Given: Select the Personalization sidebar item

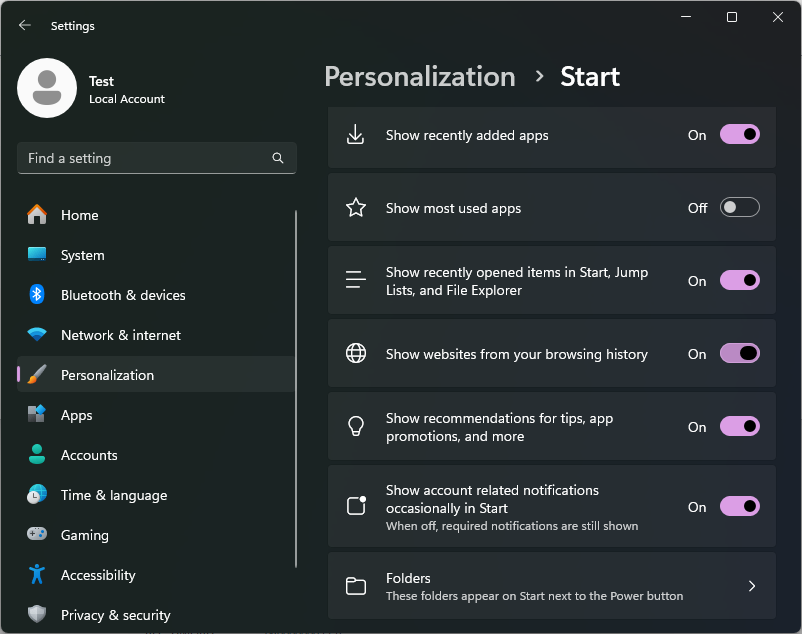Looking at the screenshot, I should 156,375.
